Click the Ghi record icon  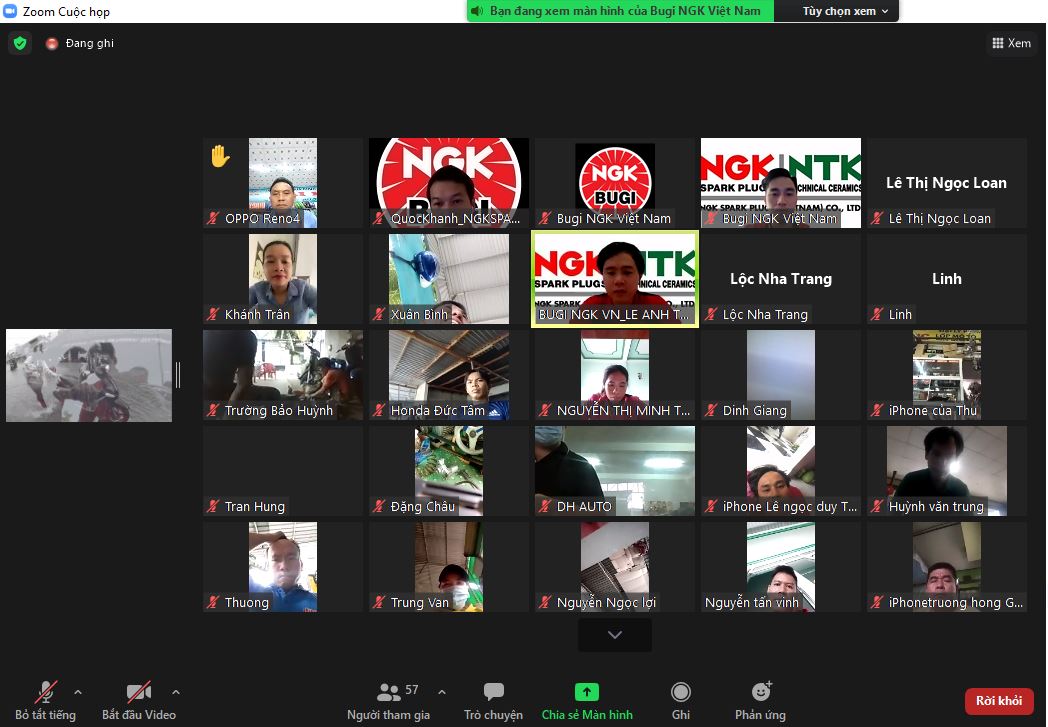click(x=681, y=692)
